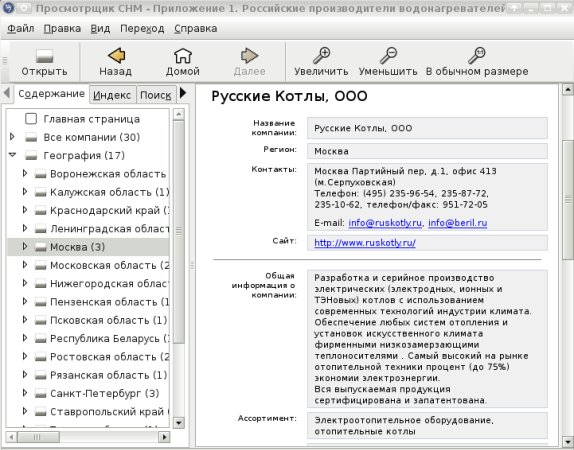This screenshot has height=450, width=574.
Task: Click the book icon beside Воронежская область
Action: coord(40,174)
